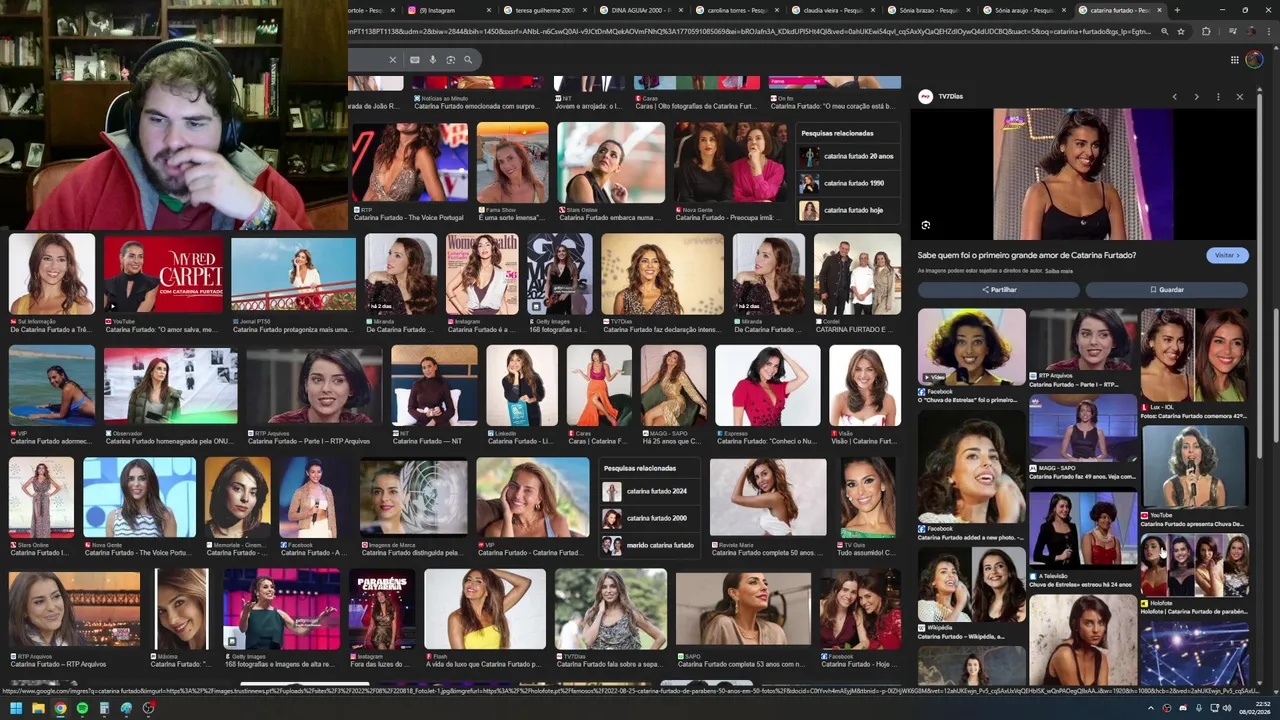This screenshot has height=720, width=1280.
Task: Open the article title about primeiro grande amor
Action: tap(1027, 255)
